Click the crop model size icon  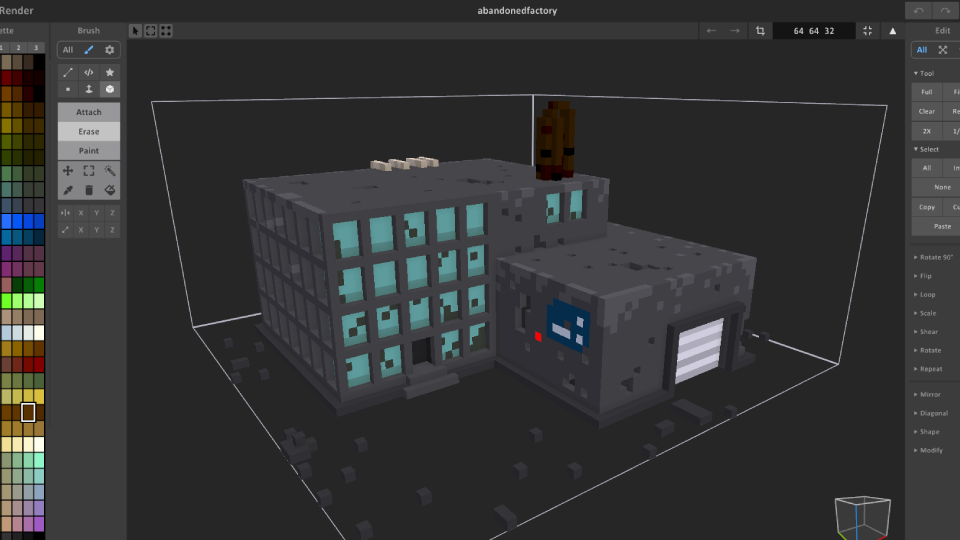[761, 31]
